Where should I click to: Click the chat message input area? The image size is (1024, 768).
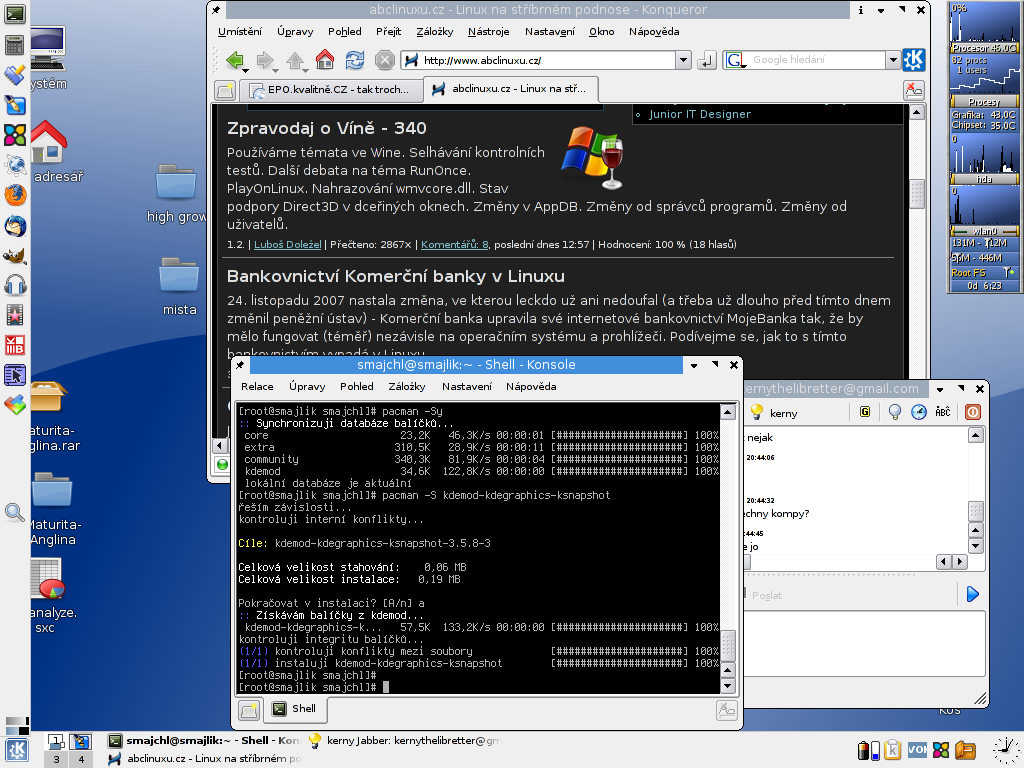click(864, 644)
